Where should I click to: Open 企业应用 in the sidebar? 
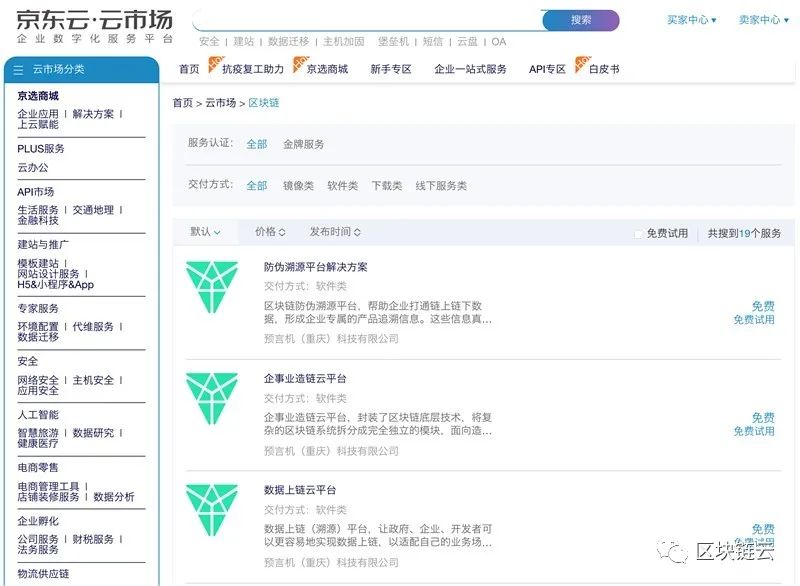coord(38,114)
